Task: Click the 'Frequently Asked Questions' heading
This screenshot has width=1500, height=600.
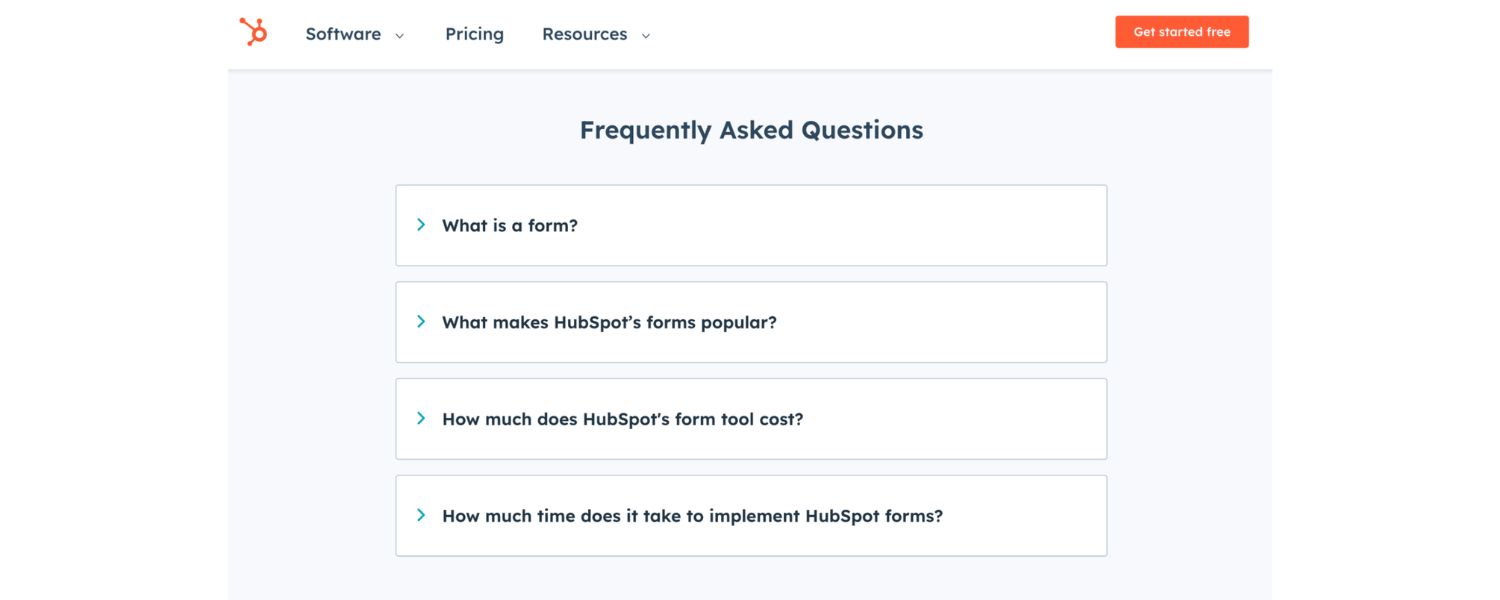Action: coord(751,129)
